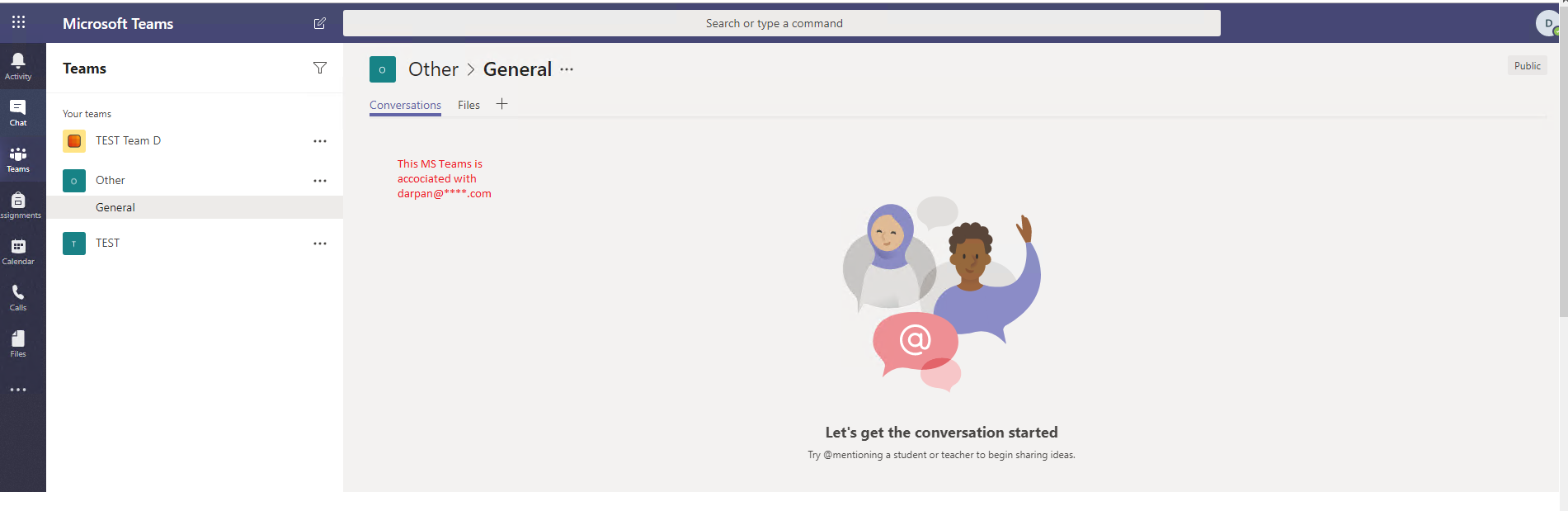Click the General channel title
1568x511 pixels.
(517, 69)
